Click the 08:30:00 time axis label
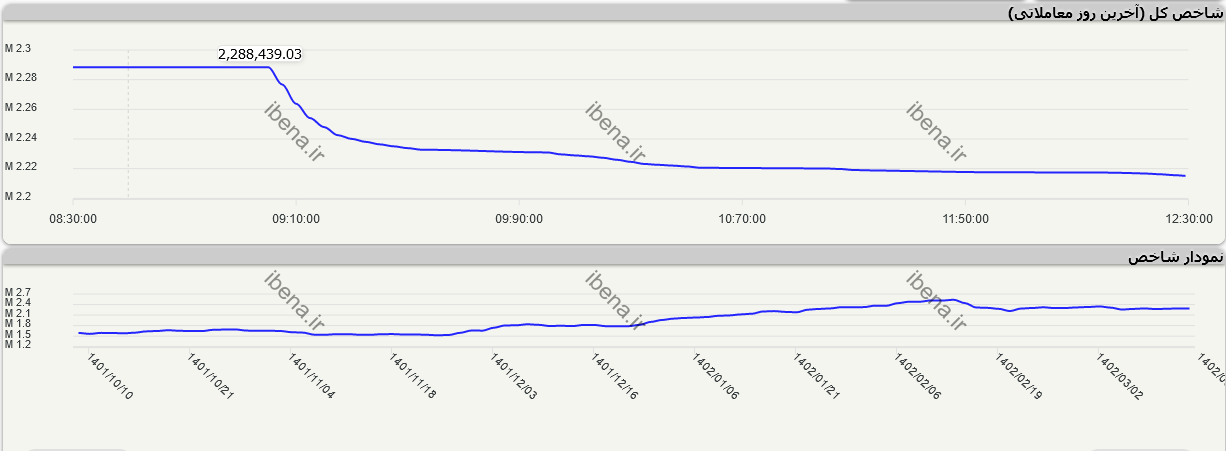This screenshot has height=451, width=1226. click(x=73, y=219)
